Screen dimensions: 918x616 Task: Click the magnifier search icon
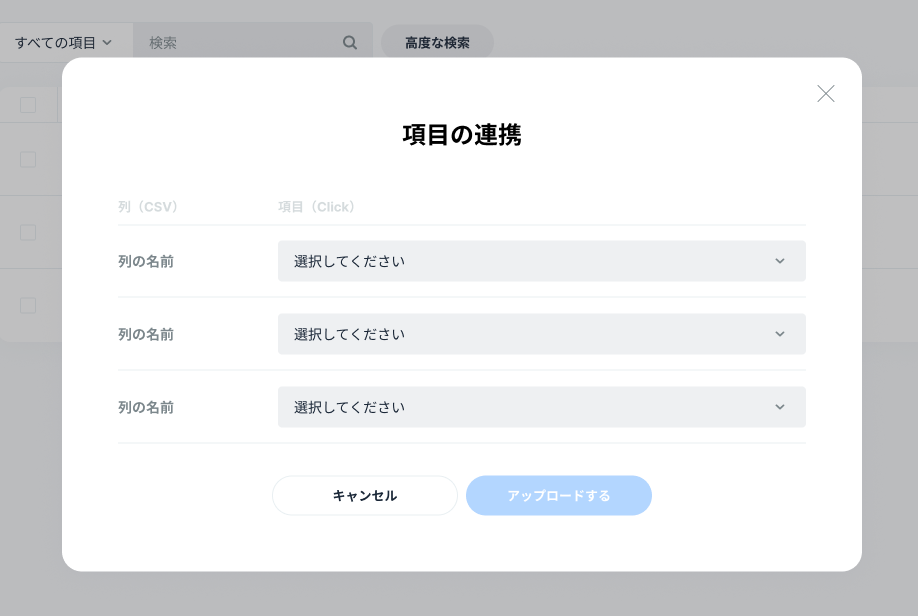coord(350,43)
